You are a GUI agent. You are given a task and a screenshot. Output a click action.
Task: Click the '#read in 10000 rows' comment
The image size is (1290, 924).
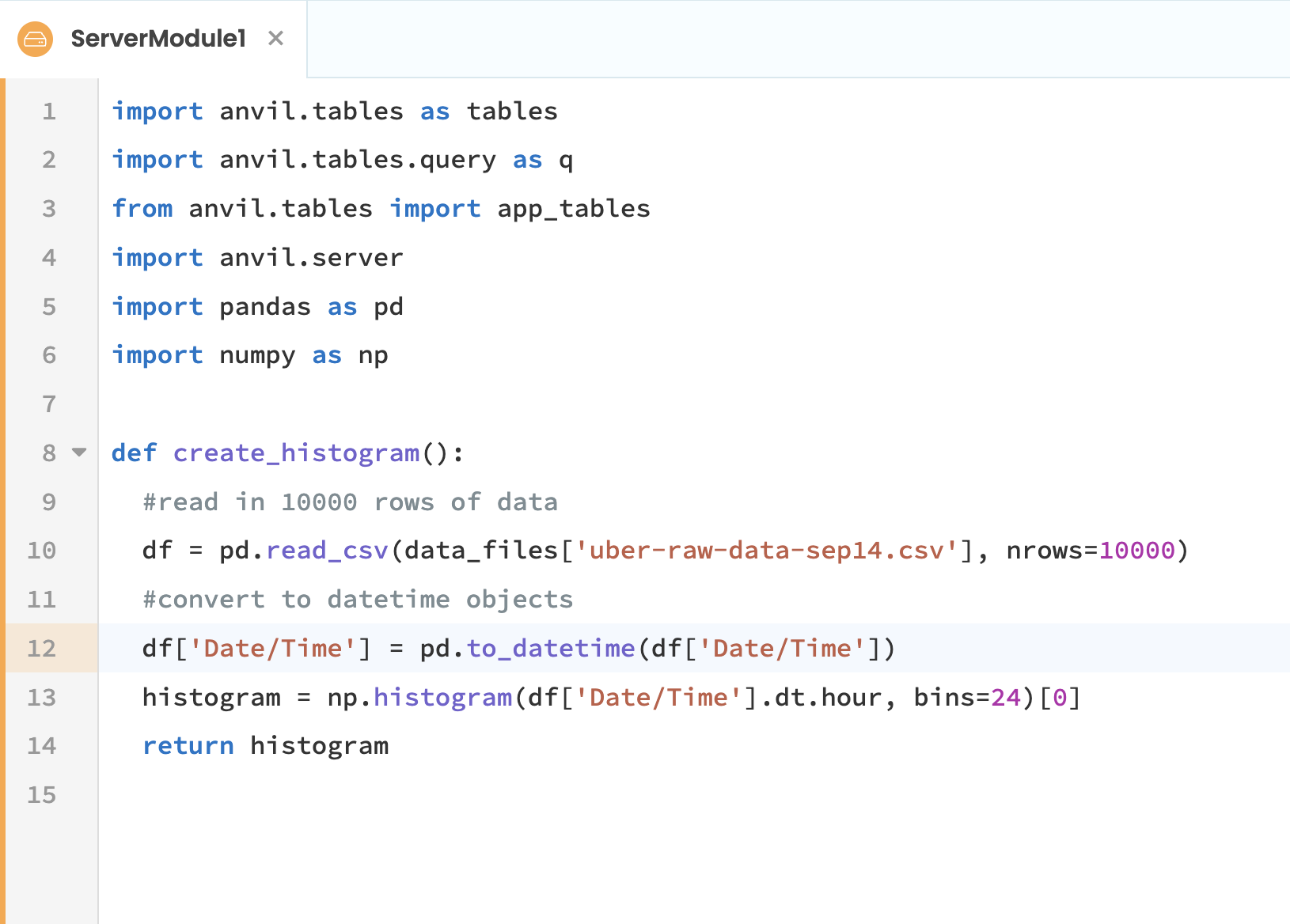point(350,502)
